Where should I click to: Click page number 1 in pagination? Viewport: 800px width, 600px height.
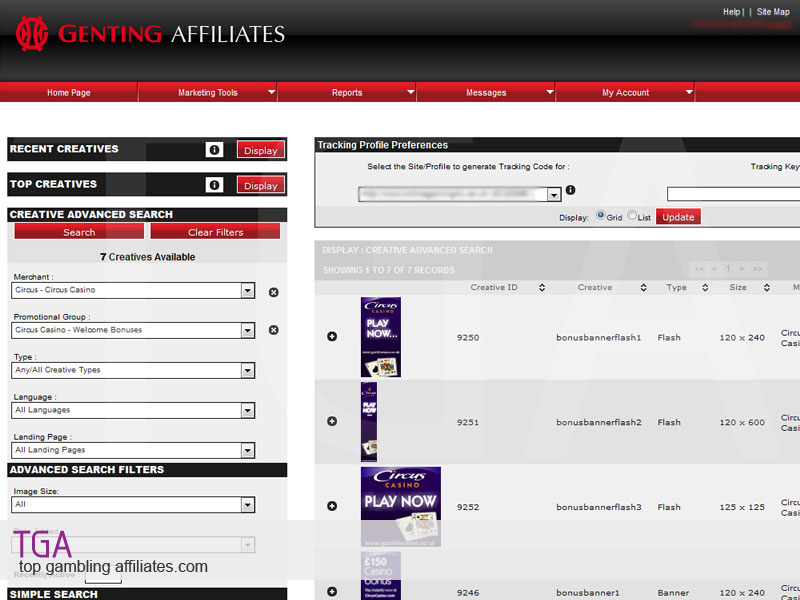coord(728,268)
